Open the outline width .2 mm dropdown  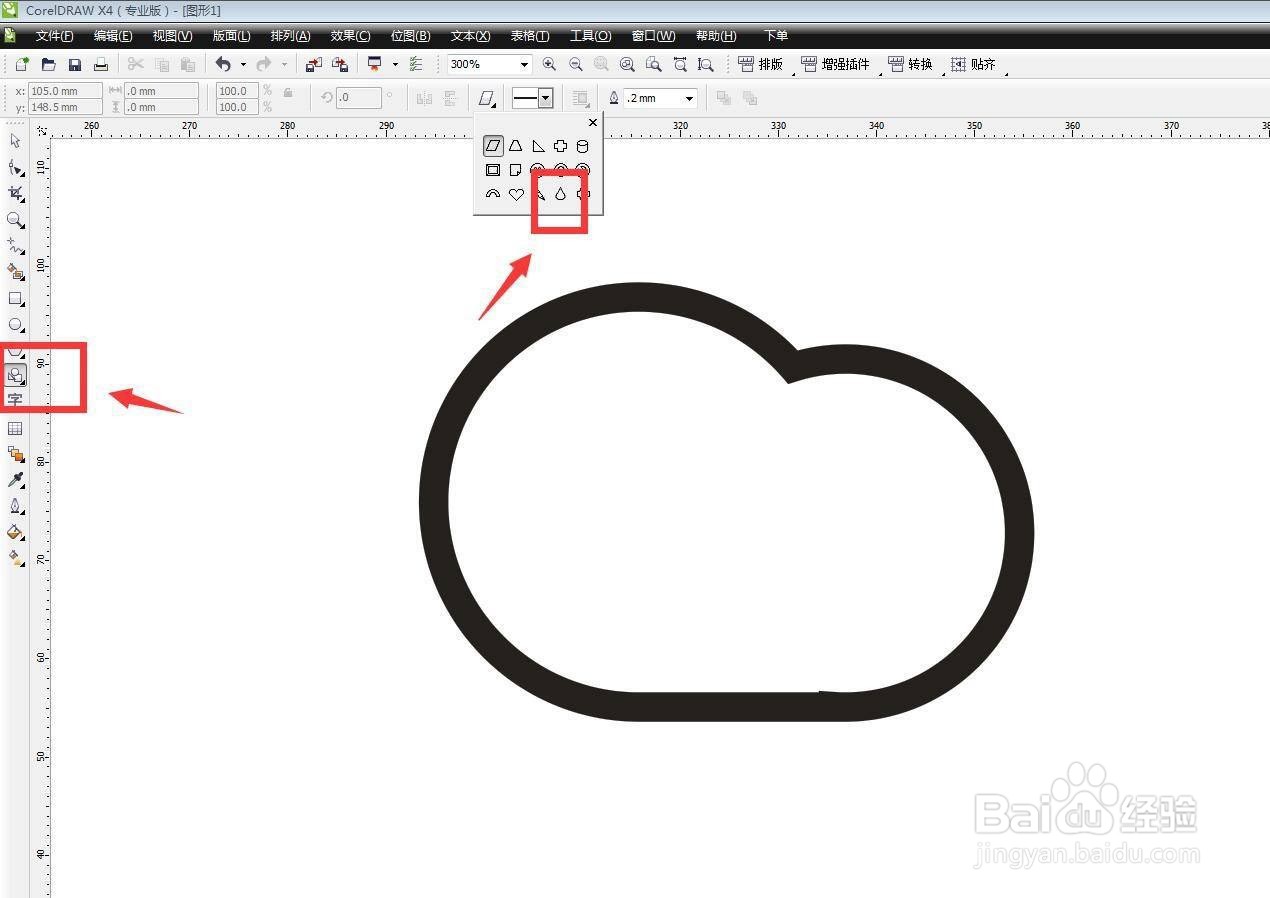[689, 98]
